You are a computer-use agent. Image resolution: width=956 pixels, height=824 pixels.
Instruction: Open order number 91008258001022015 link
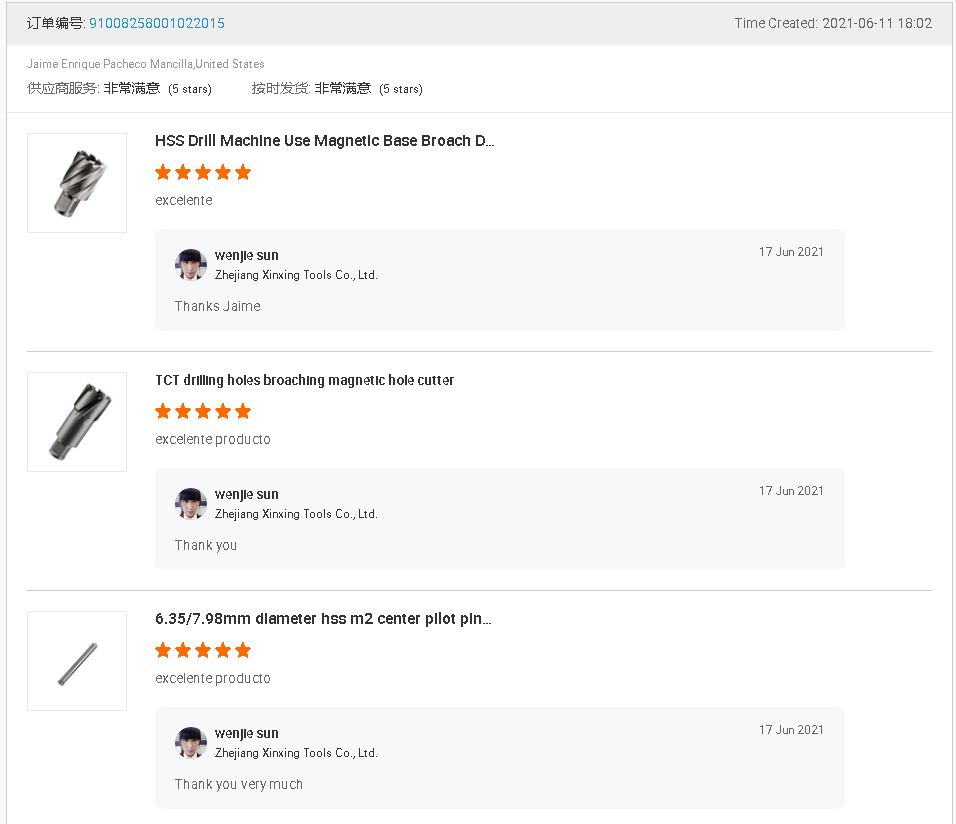[156, 23]
